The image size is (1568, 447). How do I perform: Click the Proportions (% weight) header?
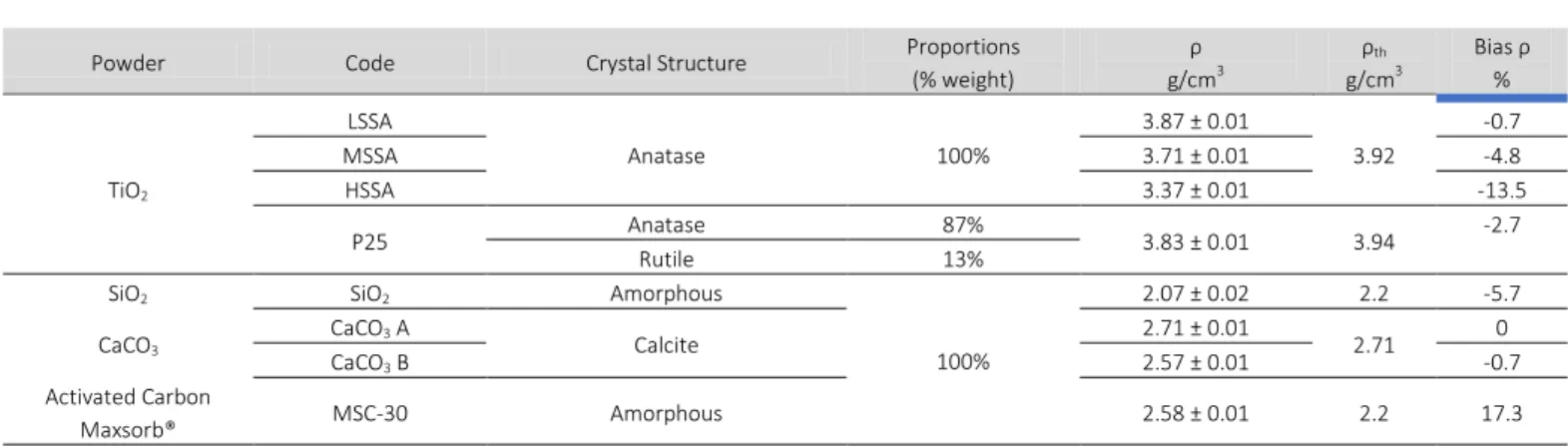(963, 63)
